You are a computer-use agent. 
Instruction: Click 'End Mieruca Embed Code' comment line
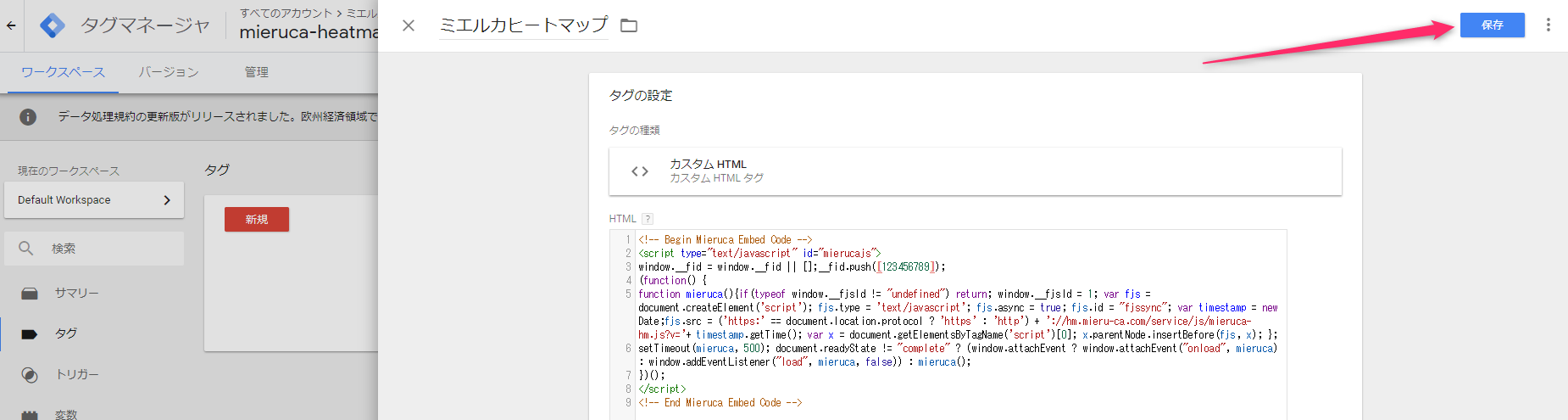tap(720, 403)
